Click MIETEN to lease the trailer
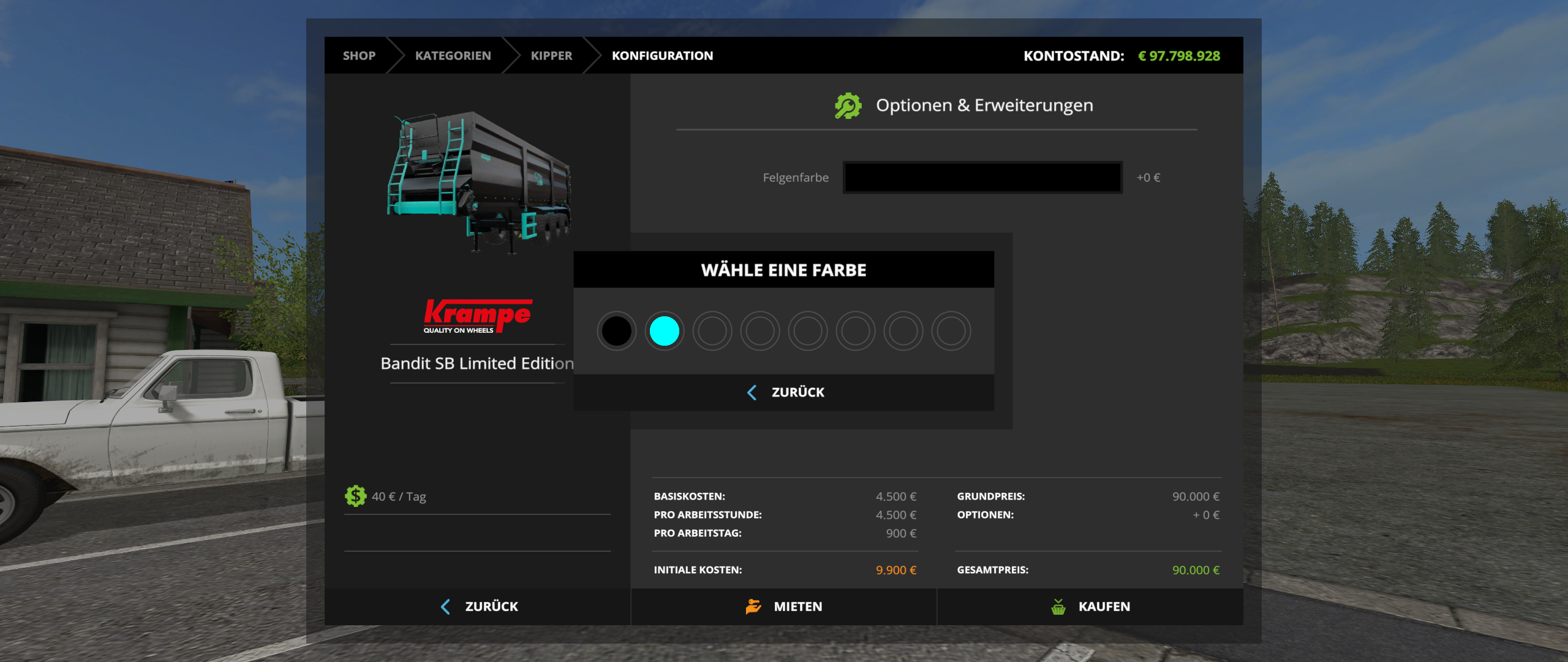 (x=784, y=607)
